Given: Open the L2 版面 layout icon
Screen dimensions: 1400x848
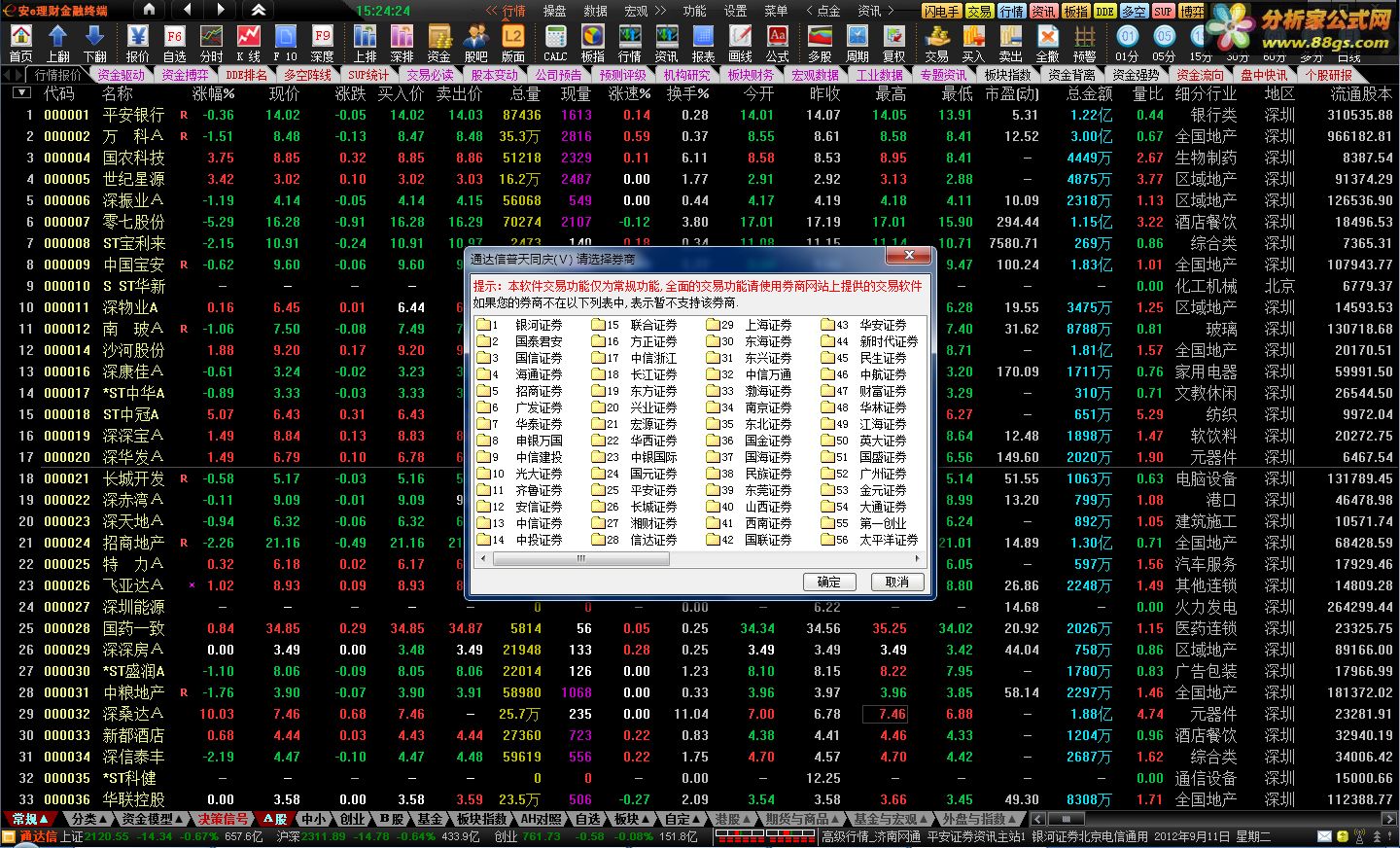Looking at the screenshot, I should click(512, 44).
